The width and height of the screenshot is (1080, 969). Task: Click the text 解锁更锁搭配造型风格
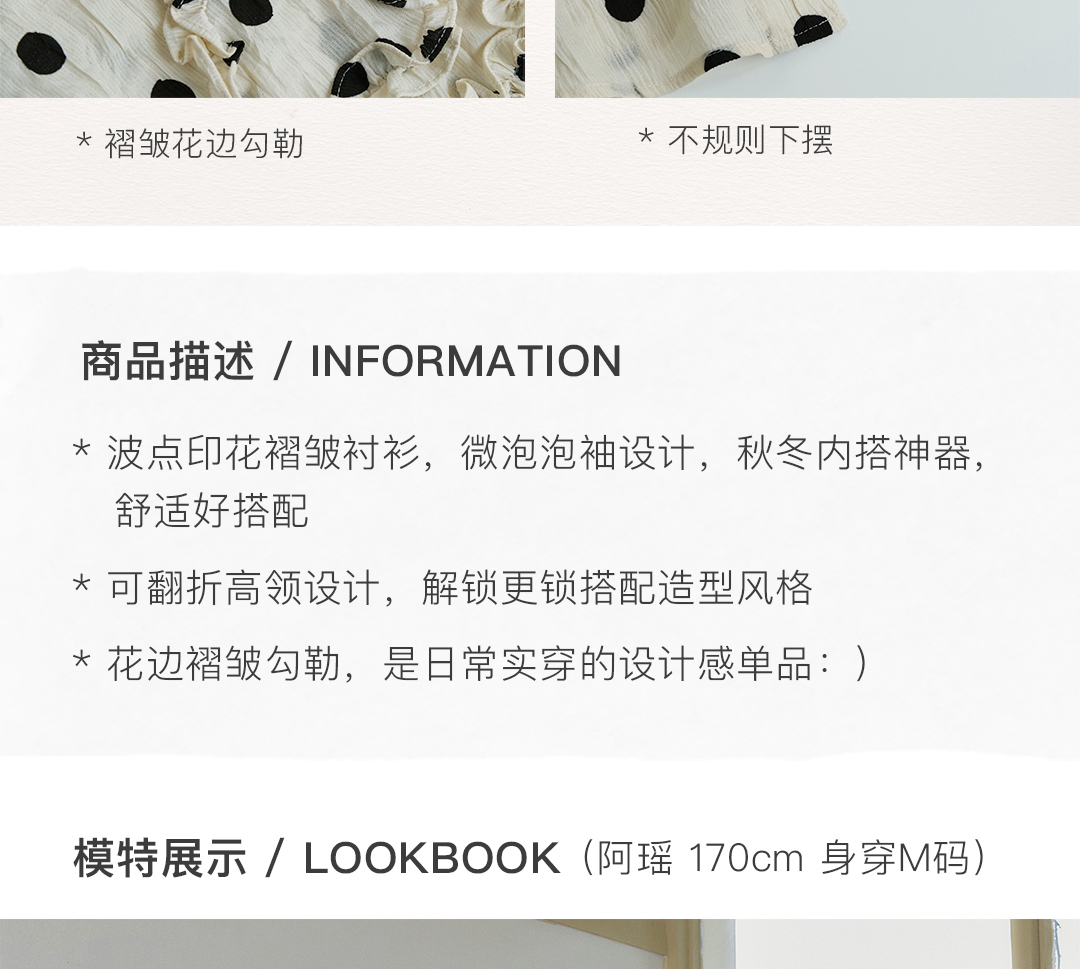616,588
